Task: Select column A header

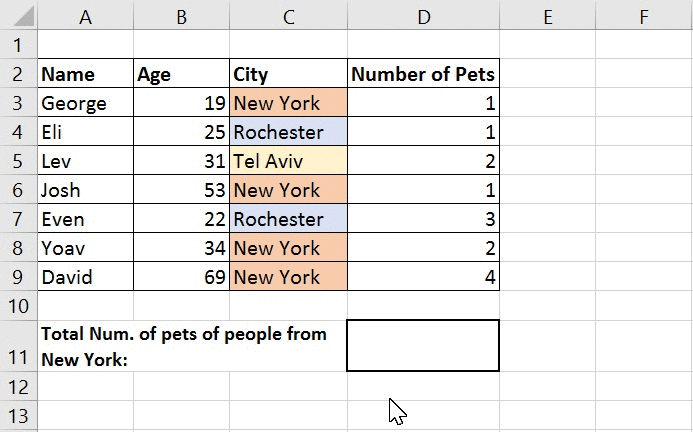Action: pyautogui.click(x=85, y=16)
